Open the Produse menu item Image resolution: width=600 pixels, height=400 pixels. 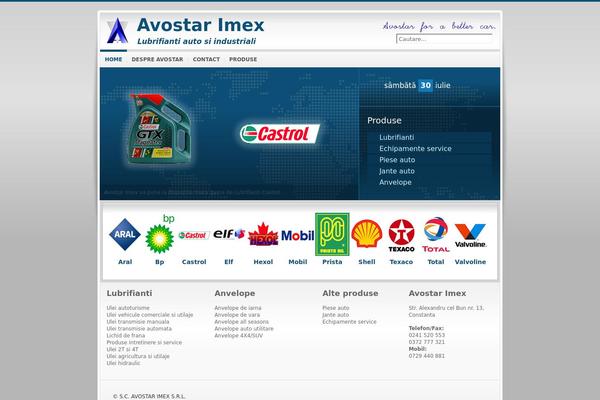[x=243, y=59]
